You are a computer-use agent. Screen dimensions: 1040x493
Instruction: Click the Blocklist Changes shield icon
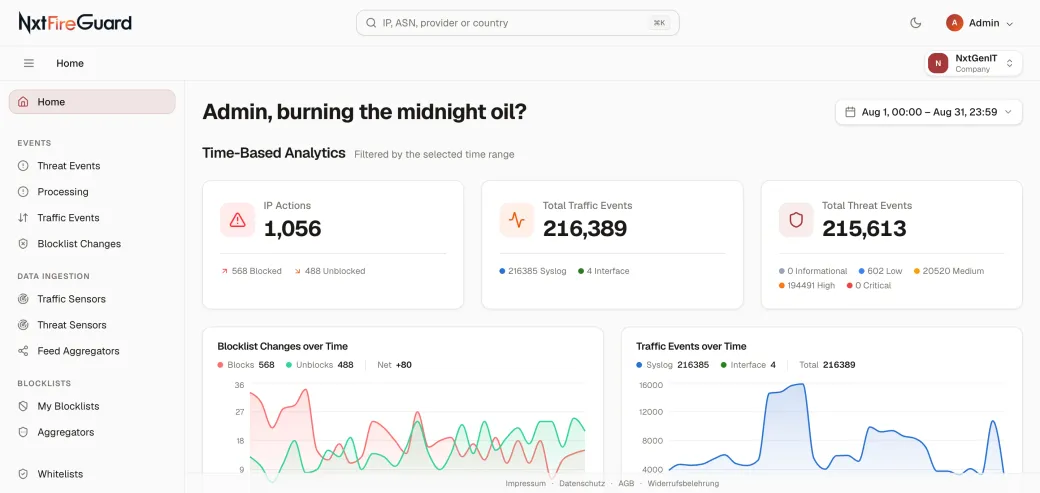tap(23, 244)
